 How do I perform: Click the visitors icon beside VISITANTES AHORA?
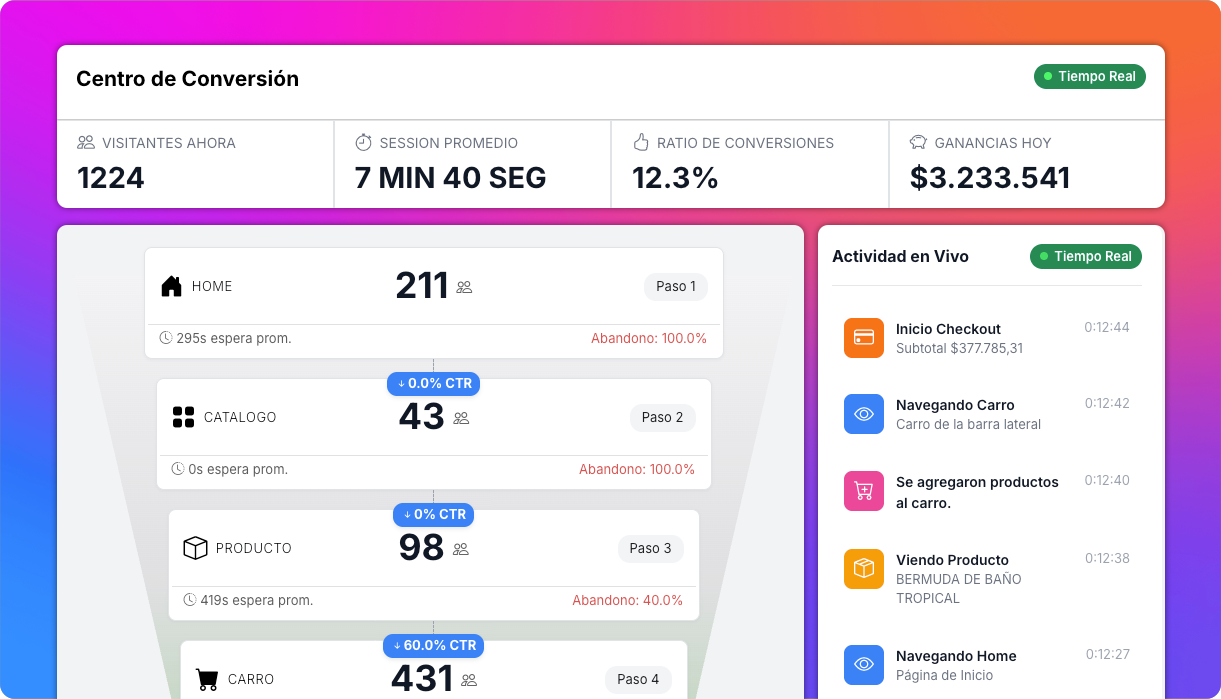tap(86, 143)
